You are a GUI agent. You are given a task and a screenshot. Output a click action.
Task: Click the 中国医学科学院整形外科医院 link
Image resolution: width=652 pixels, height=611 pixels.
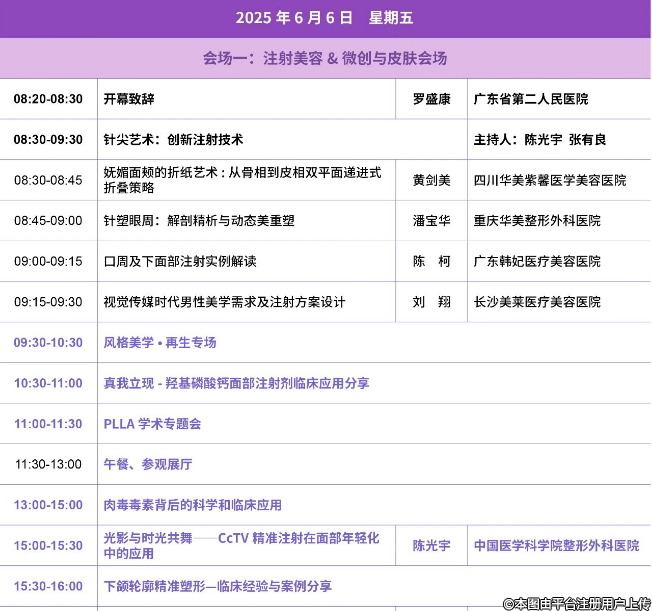pos(556,546)
